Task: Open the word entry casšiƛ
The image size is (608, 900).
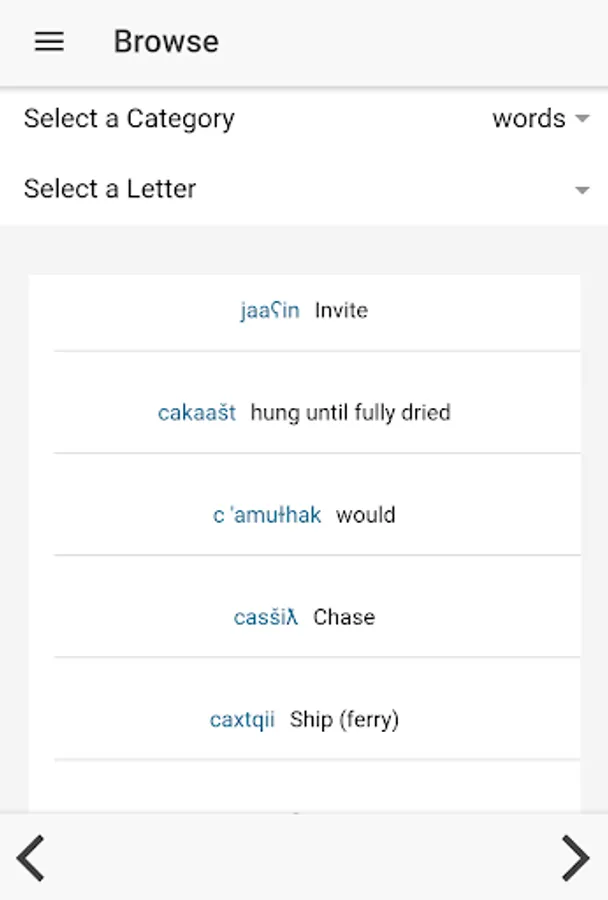Action: 265,617
